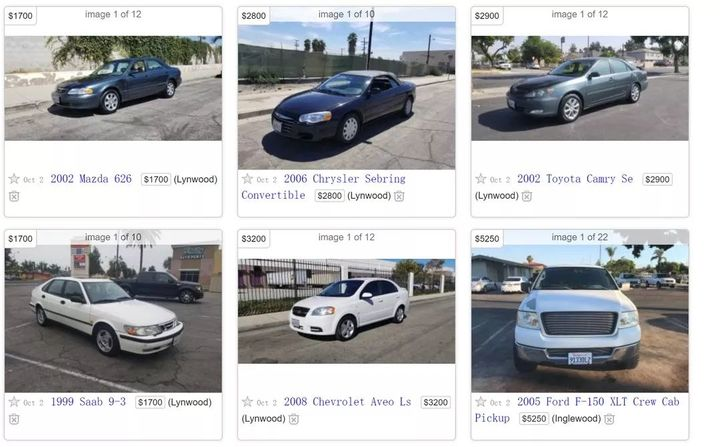Hide the Toyota Camry Se posting

pos(527,196)
